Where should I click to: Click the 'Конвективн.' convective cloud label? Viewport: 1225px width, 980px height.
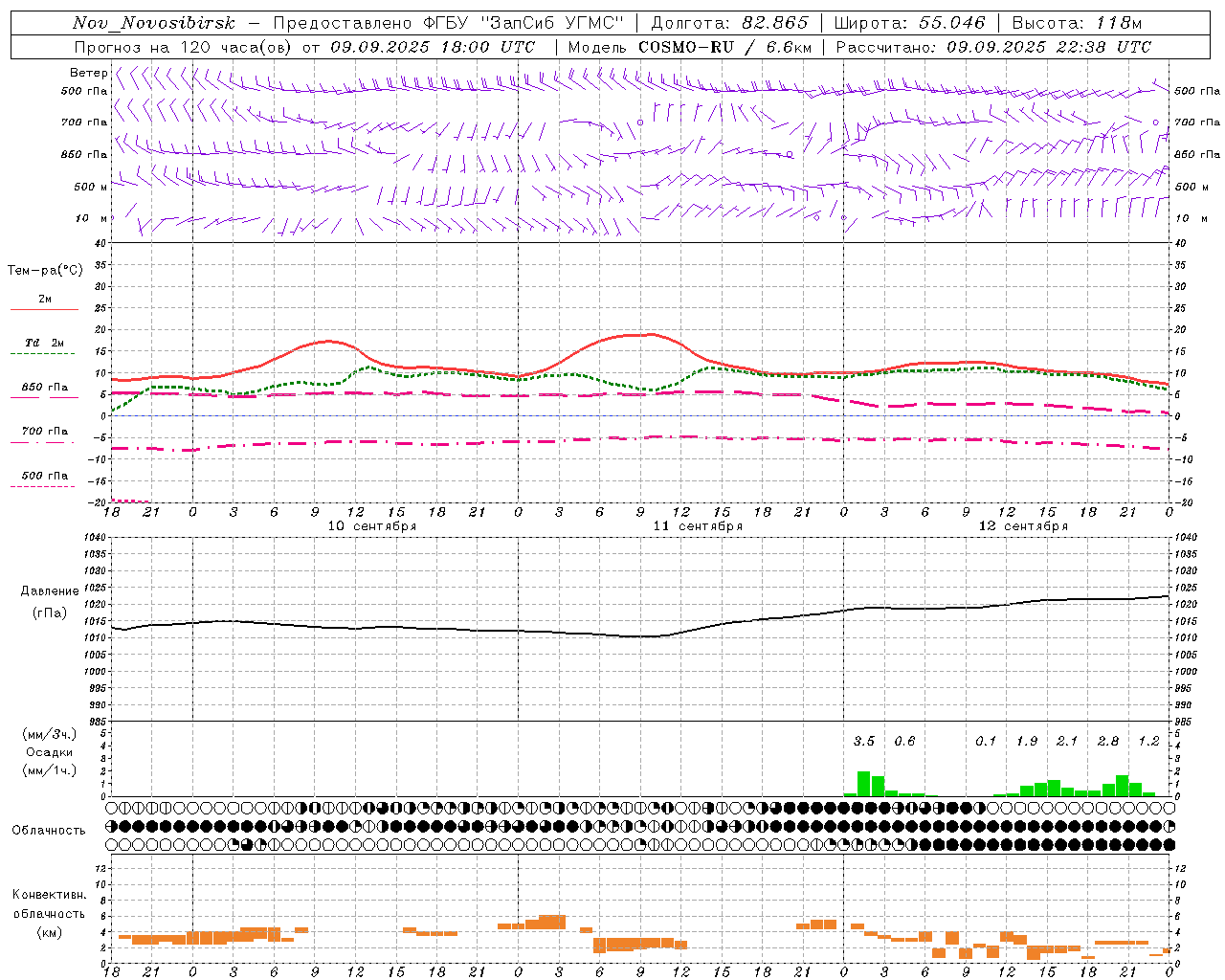point(50,895)
